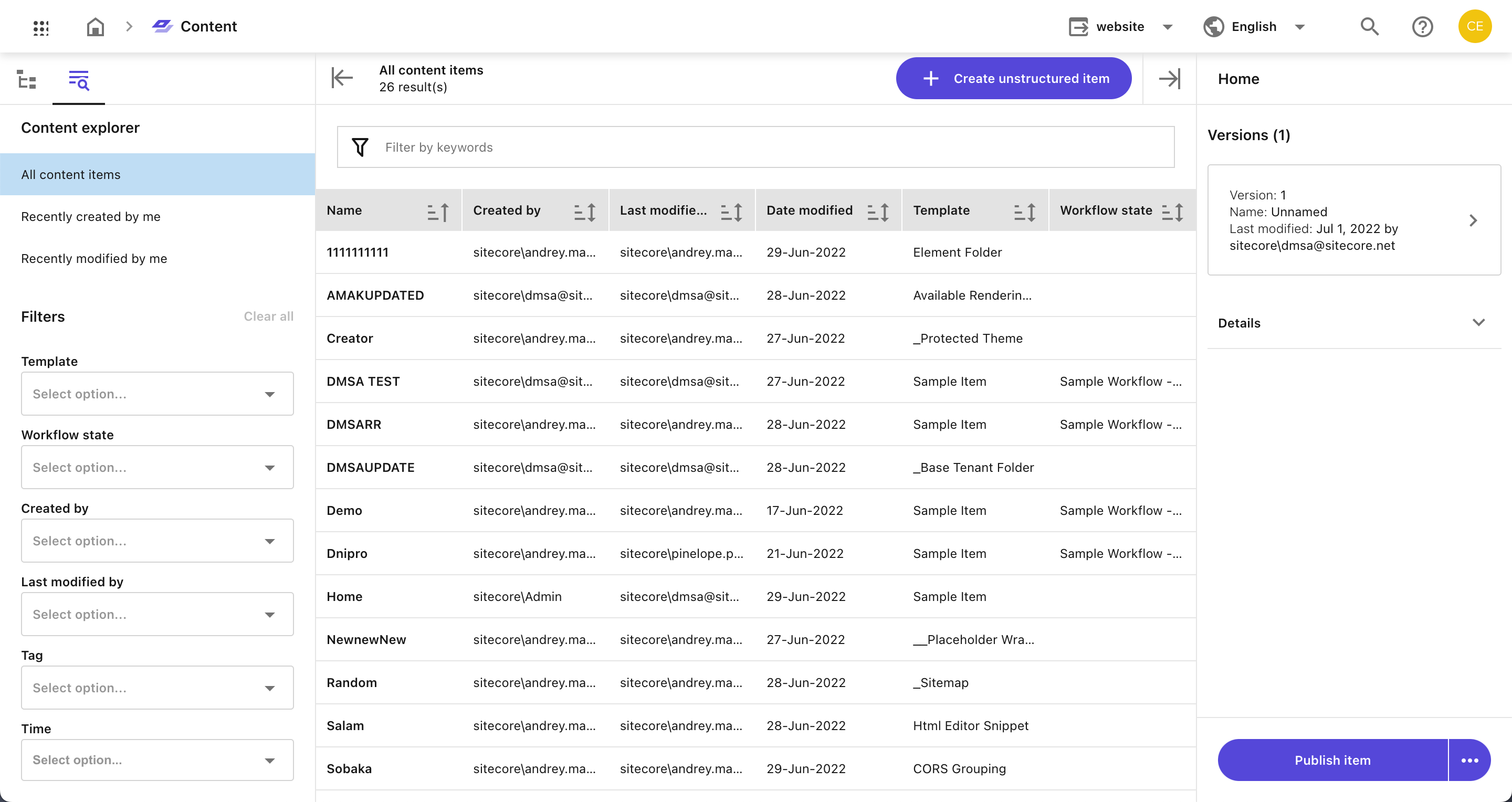The width and height of the screenshot is (1512, 802).
Task: Open the Workflow state filter dropdown
Action: click(x=157, y=467)
